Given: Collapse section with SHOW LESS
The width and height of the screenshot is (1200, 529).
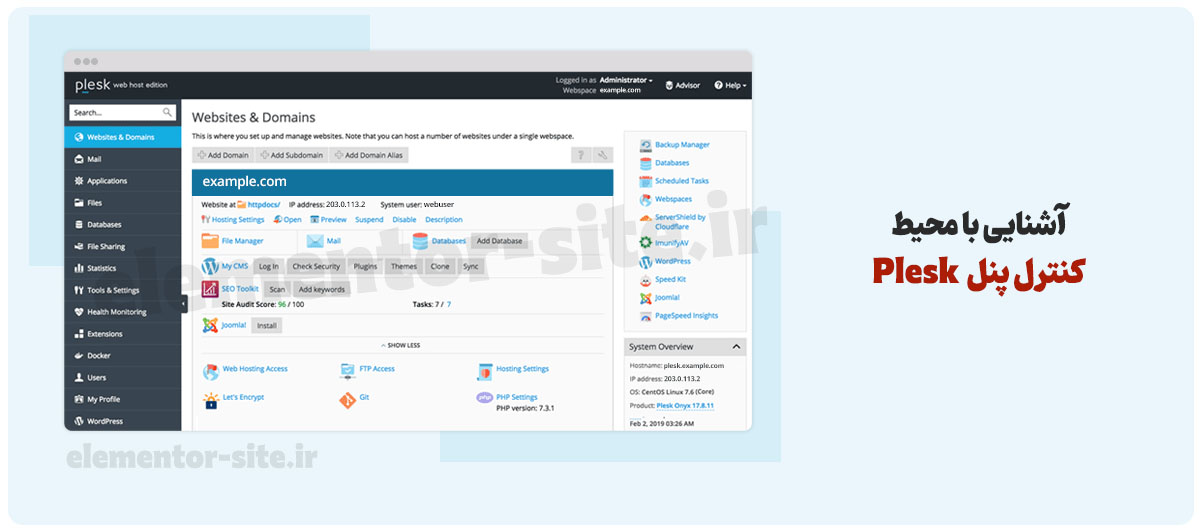Looking at the screenshot, I should [398, 345].
